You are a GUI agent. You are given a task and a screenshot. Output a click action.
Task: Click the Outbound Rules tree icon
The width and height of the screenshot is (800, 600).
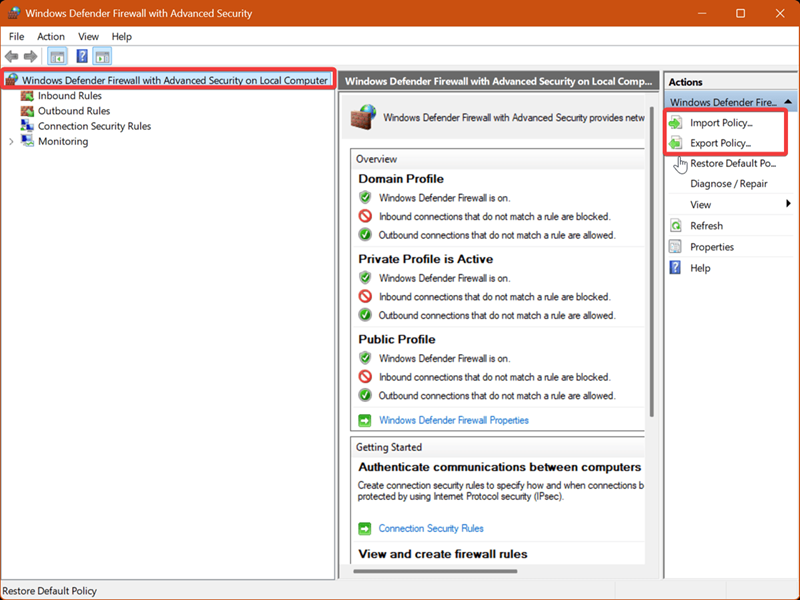27,111
